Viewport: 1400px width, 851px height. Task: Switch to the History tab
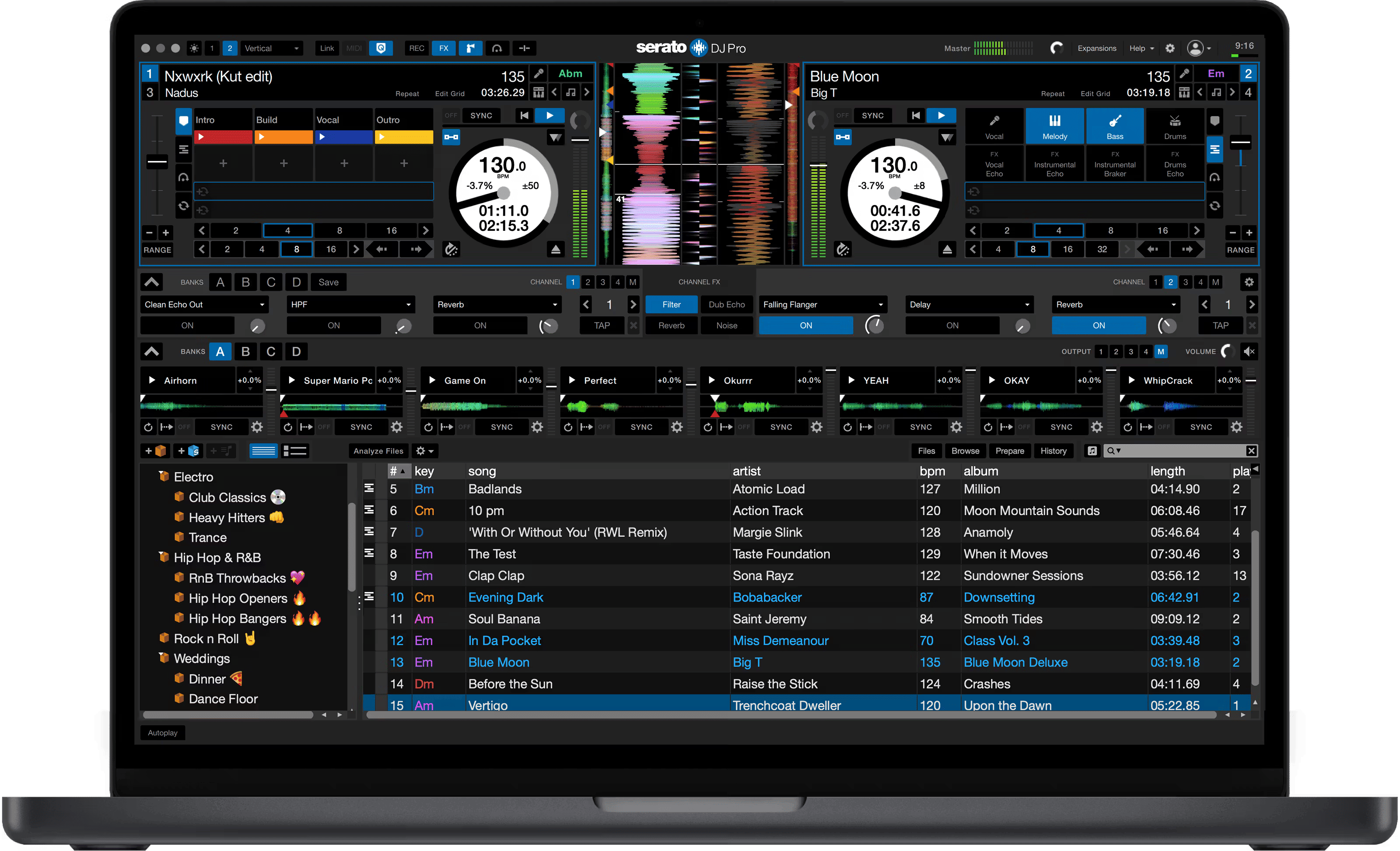[x=1053, y=451]
